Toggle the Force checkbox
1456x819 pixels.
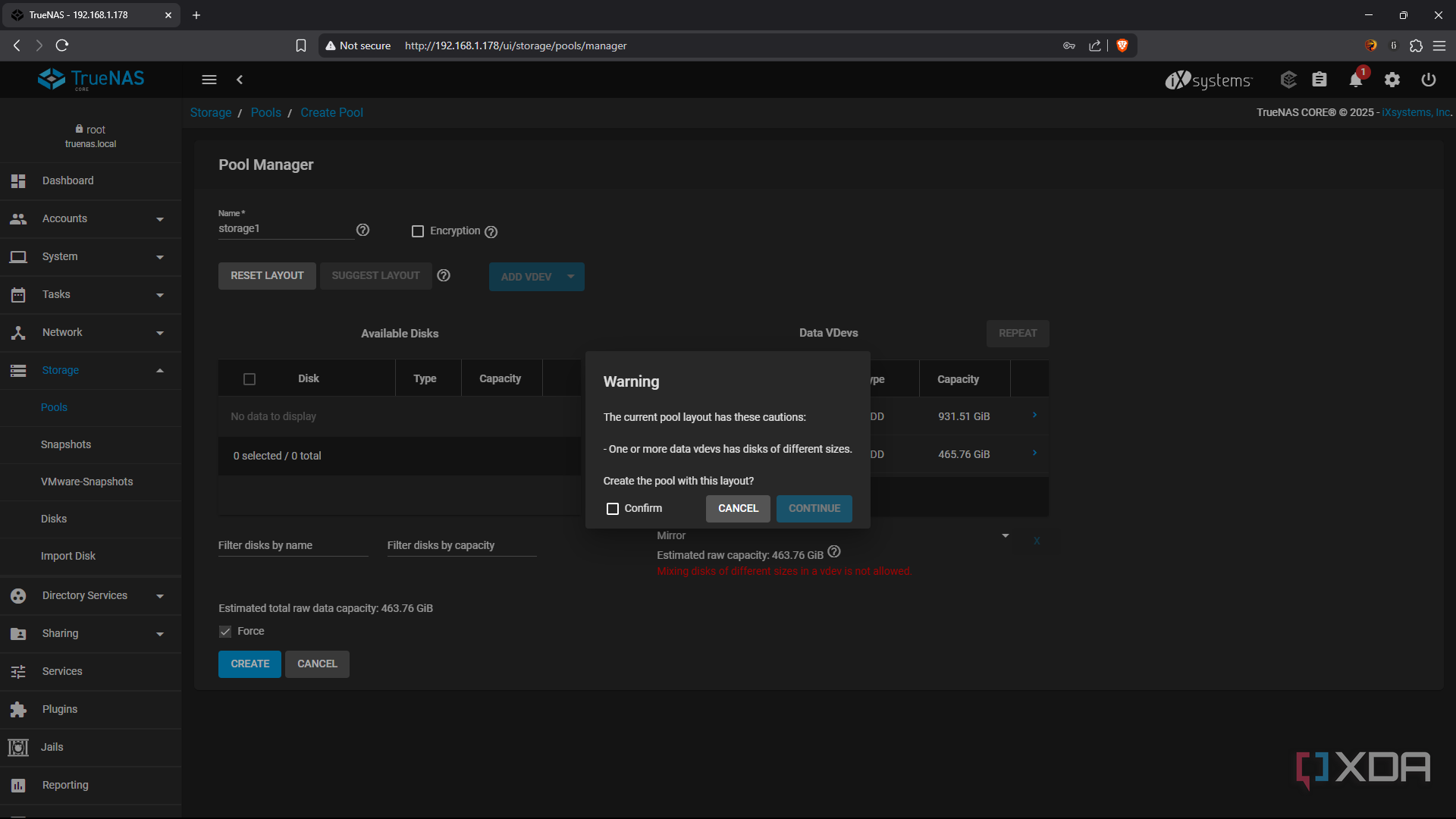(225, 632)
